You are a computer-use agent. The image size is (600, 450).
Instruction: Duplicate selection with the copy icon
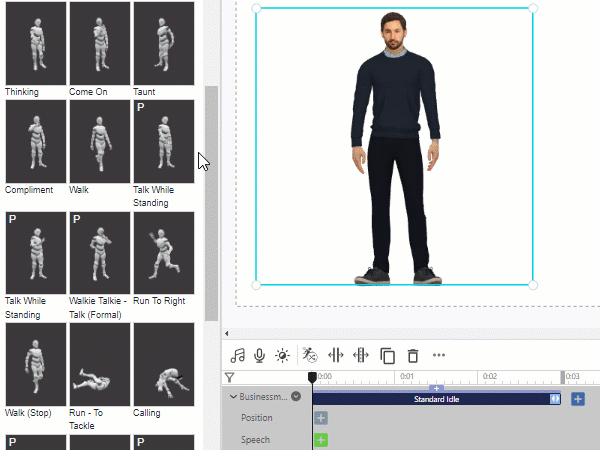coord(387,355)
